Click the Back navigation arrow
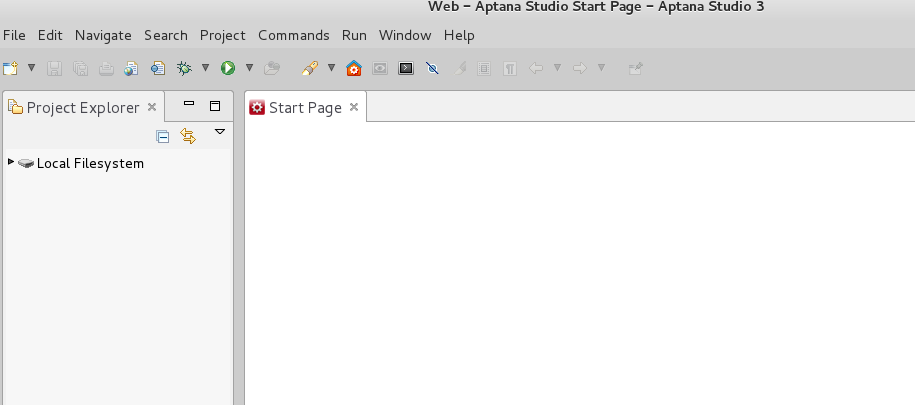Screen dimensions: 915x405 click(x=536, y=68)
